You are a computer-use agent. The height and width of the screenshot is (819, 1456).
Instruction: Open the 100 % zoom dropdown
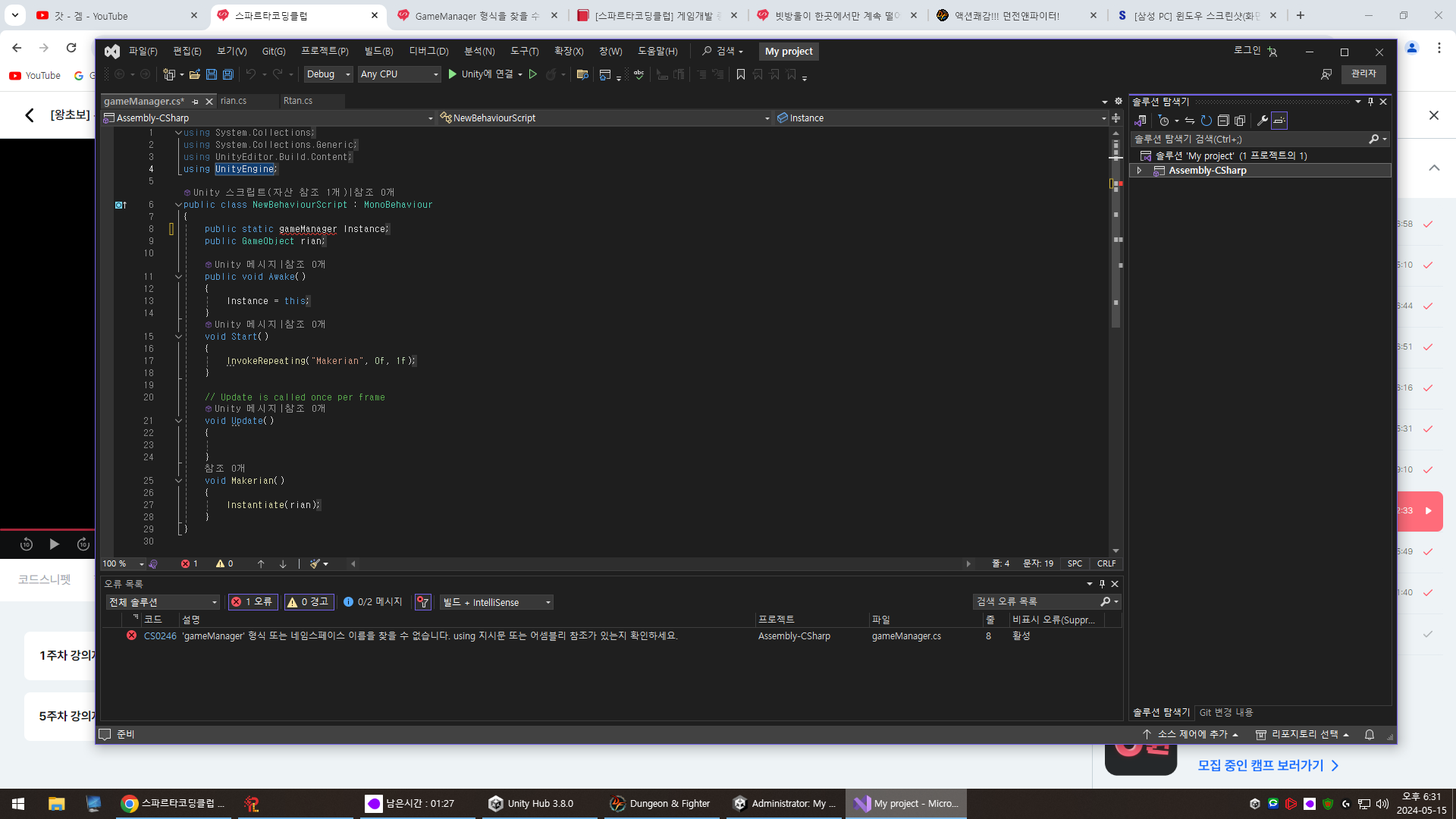[123, 564]
